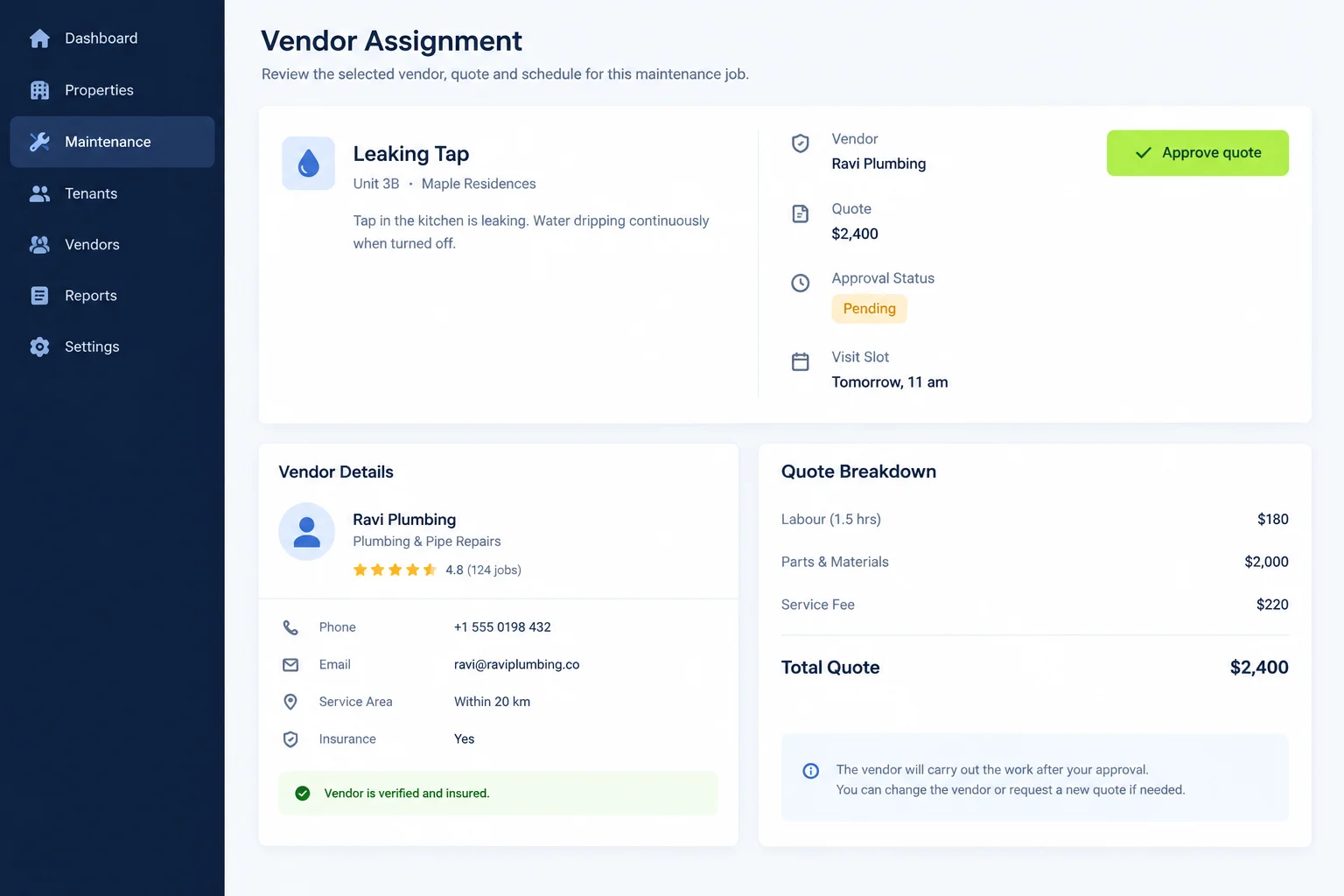Click the green verified checkmark icon
Image resolution: width=1344 pixels, height=896 pixels.
pyautogui.click(x=303, y=794)
